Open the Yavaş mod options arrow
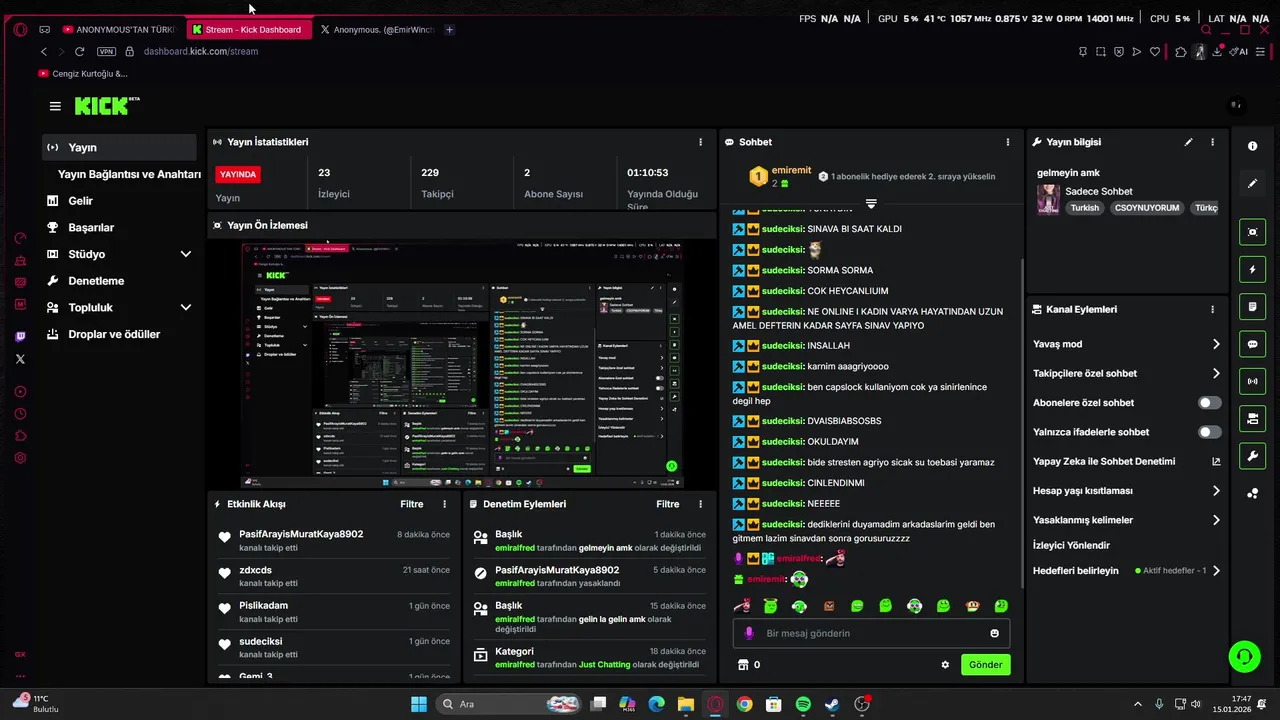 pyautogui.click(x=1216, y=344)
